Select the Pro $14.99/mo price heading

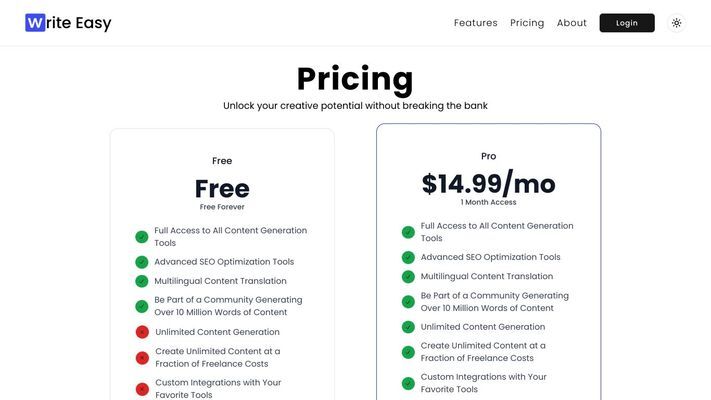point(488,183)
